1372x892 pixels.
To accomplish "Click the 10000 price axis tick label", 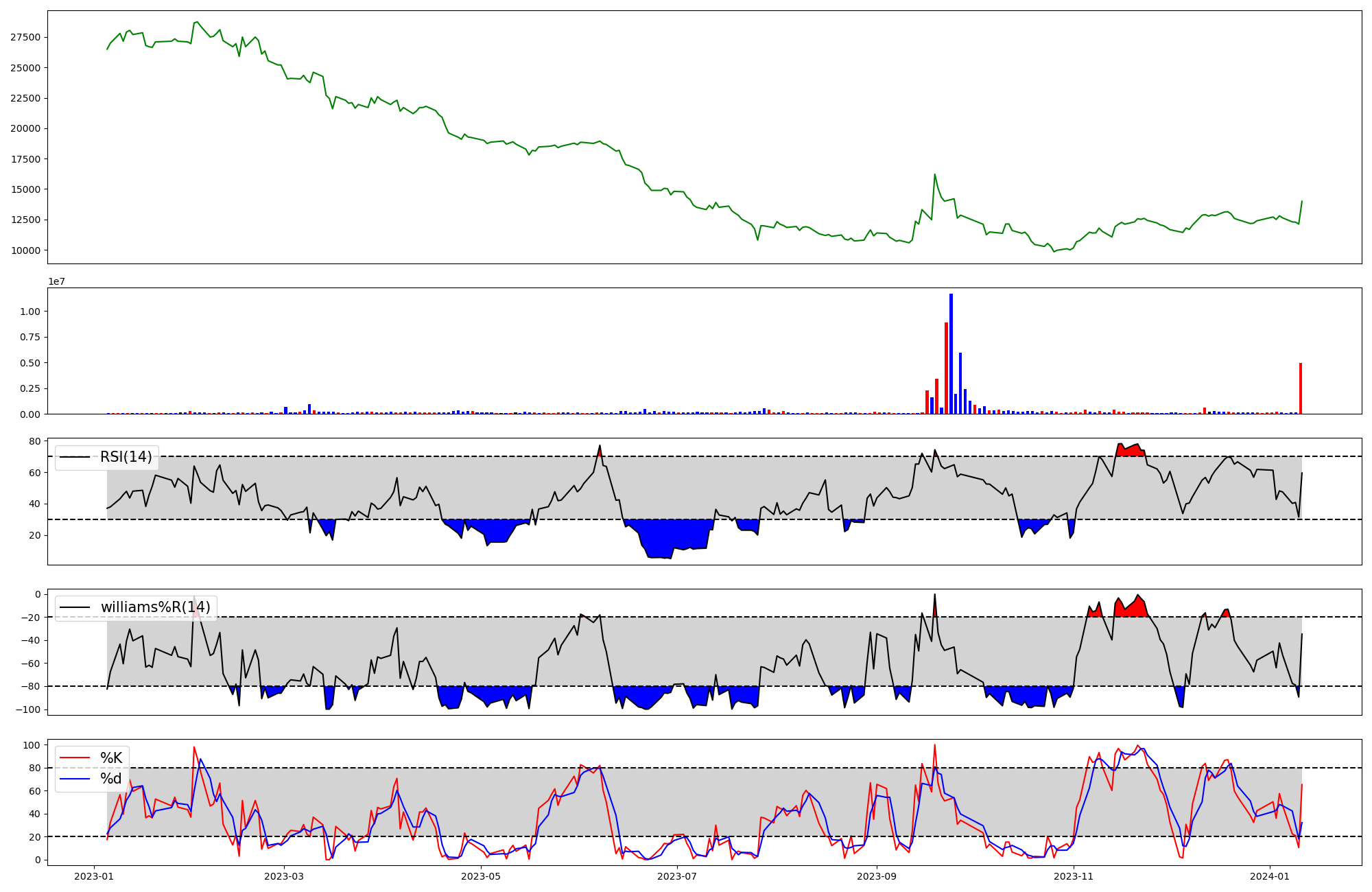I will click(x=25, y=250).
